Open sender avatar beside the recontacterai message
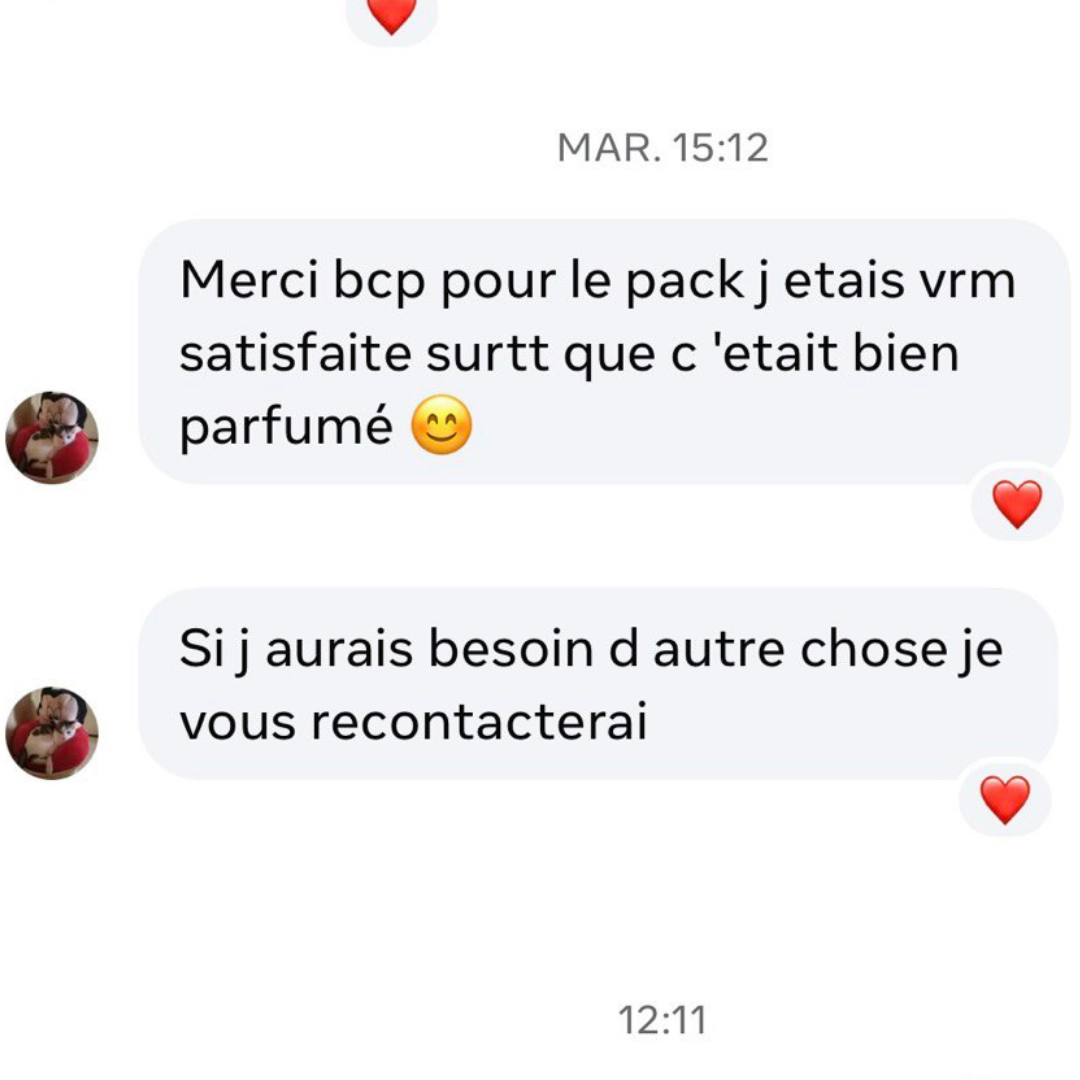Viewport: 1080px width, 1080px height. click(52, 733)
